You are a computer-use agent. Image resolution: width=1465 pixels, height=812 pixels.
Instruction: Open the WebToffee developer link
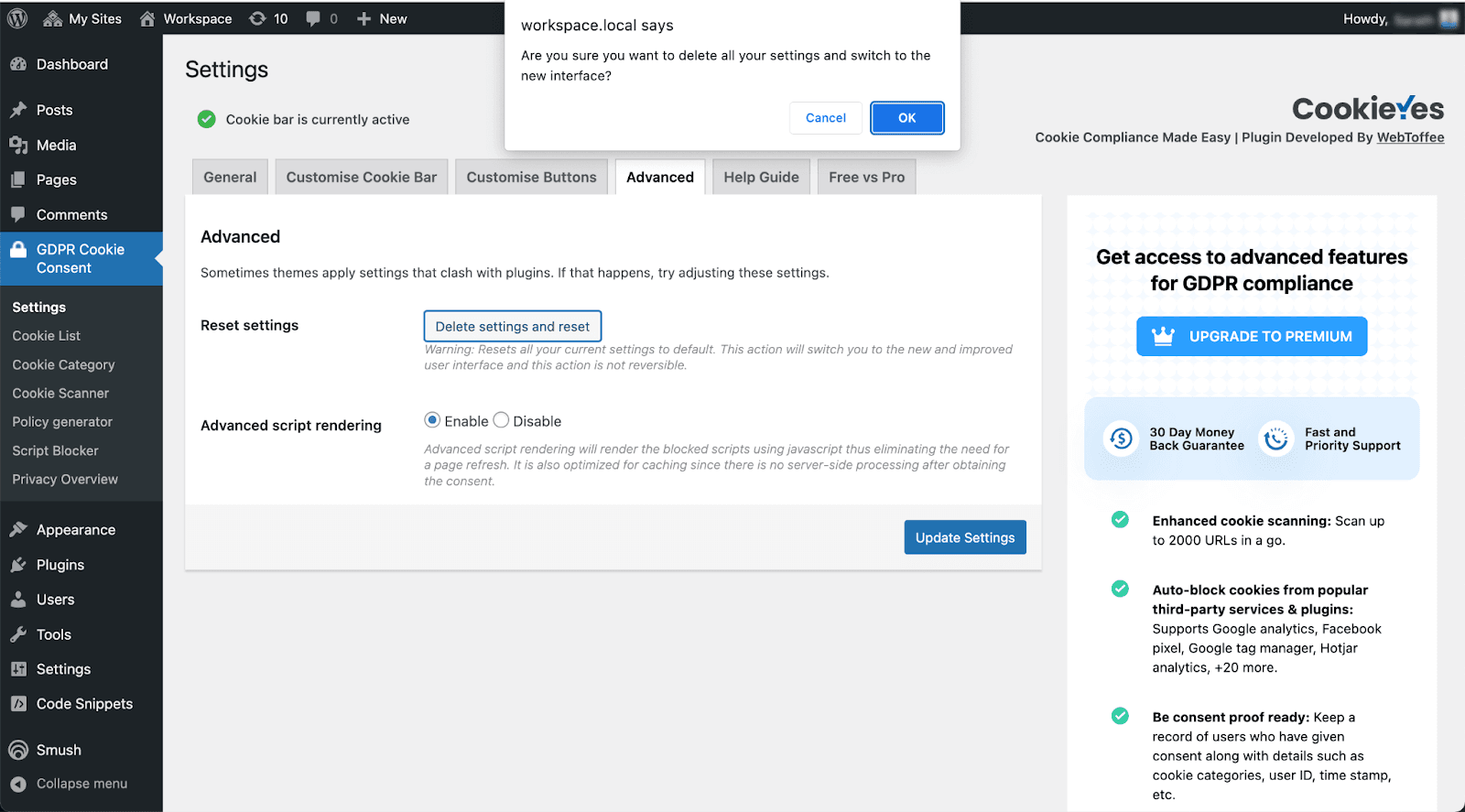(1410, 137)
